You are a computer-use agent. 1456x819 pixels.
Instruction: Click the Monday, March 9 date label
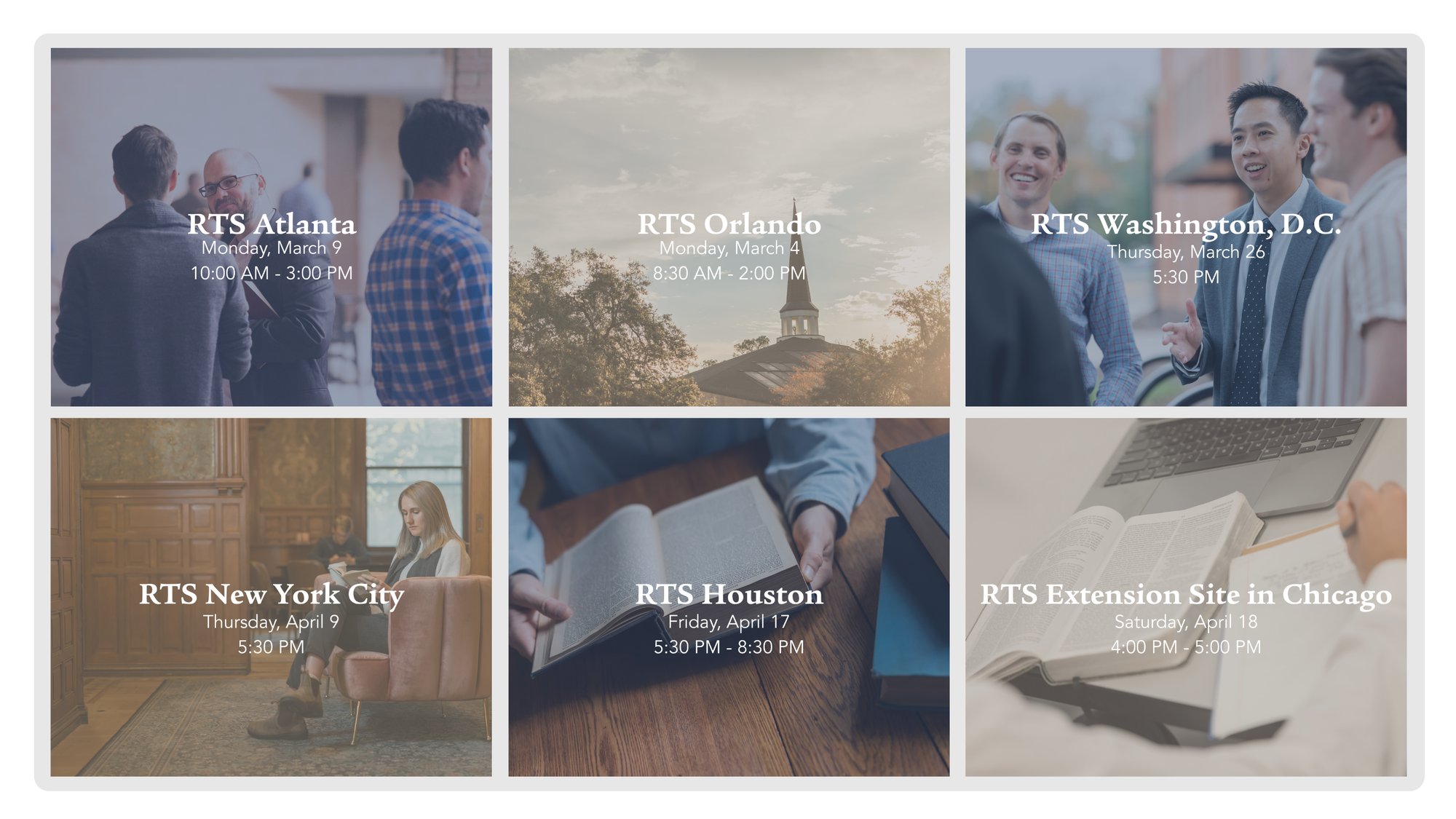pos(272,246)
